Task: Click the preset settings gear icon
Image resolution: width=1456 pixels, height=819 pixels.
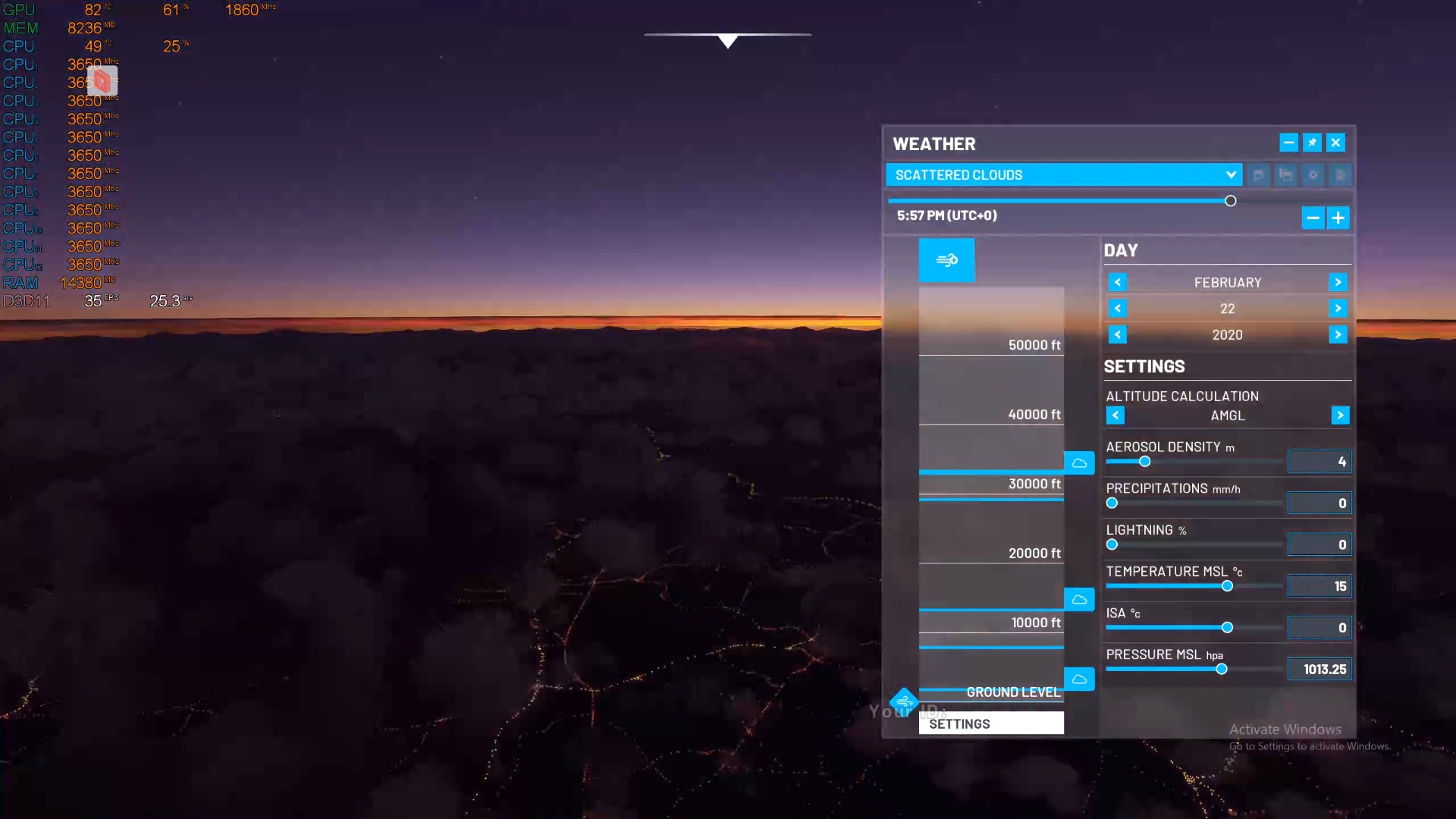Action: pyautogui.click(x=1313, y=175)
